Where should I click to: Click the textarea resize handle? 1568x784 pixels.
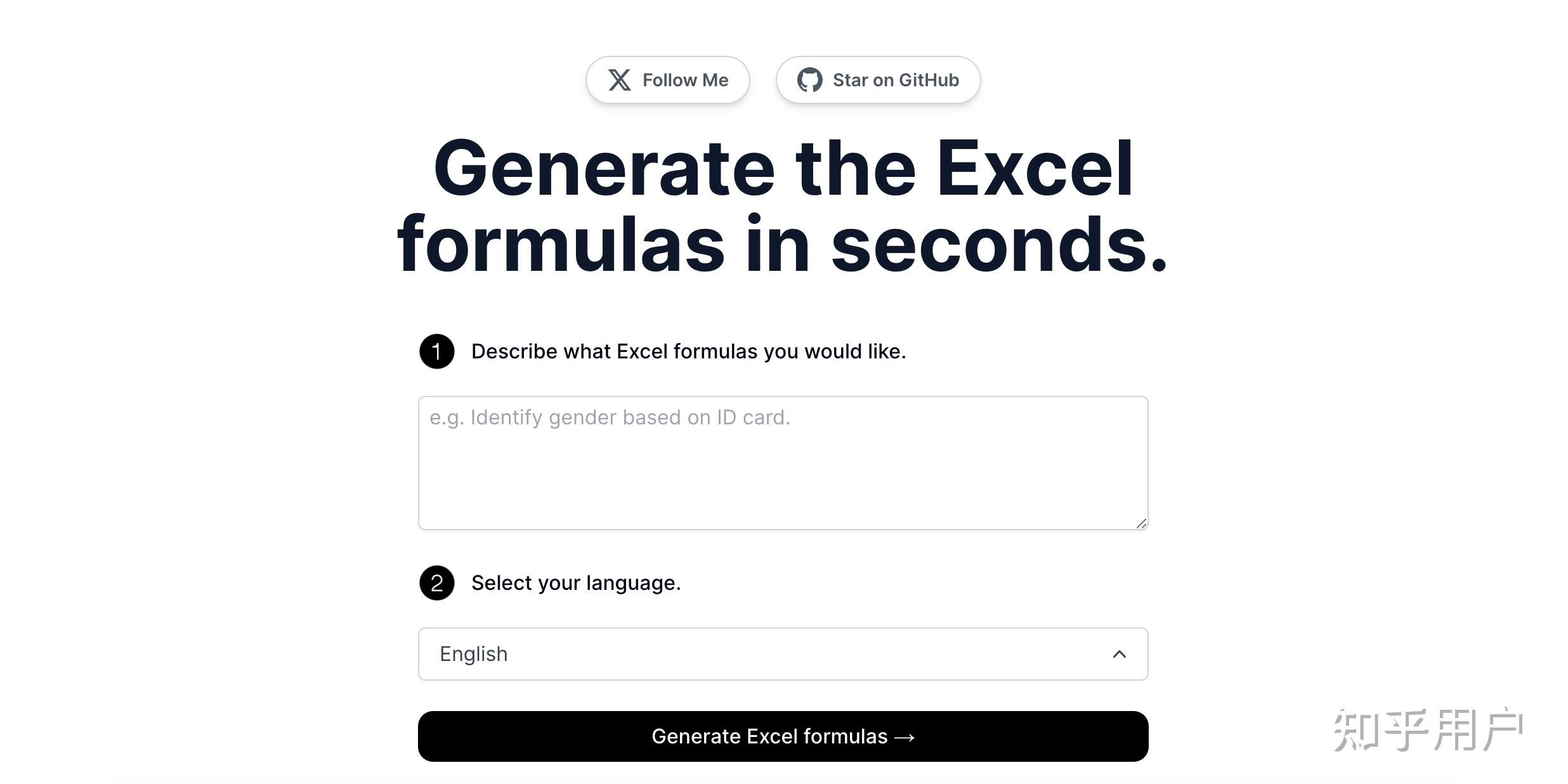coord(1142,522)
